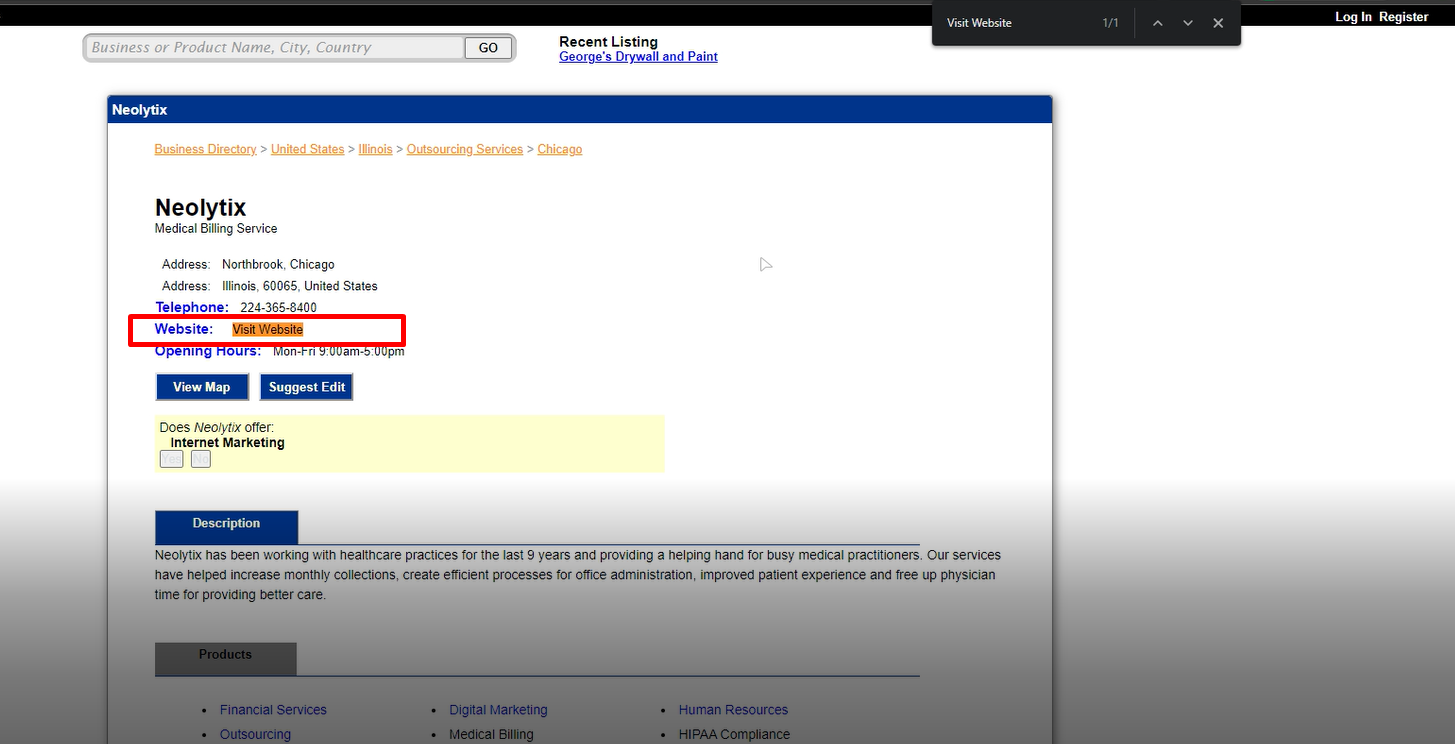The image size is (1455, 744).
Task: Click the 1/1 match counter
Action: pyautogui.click(x=1111, y=23)
